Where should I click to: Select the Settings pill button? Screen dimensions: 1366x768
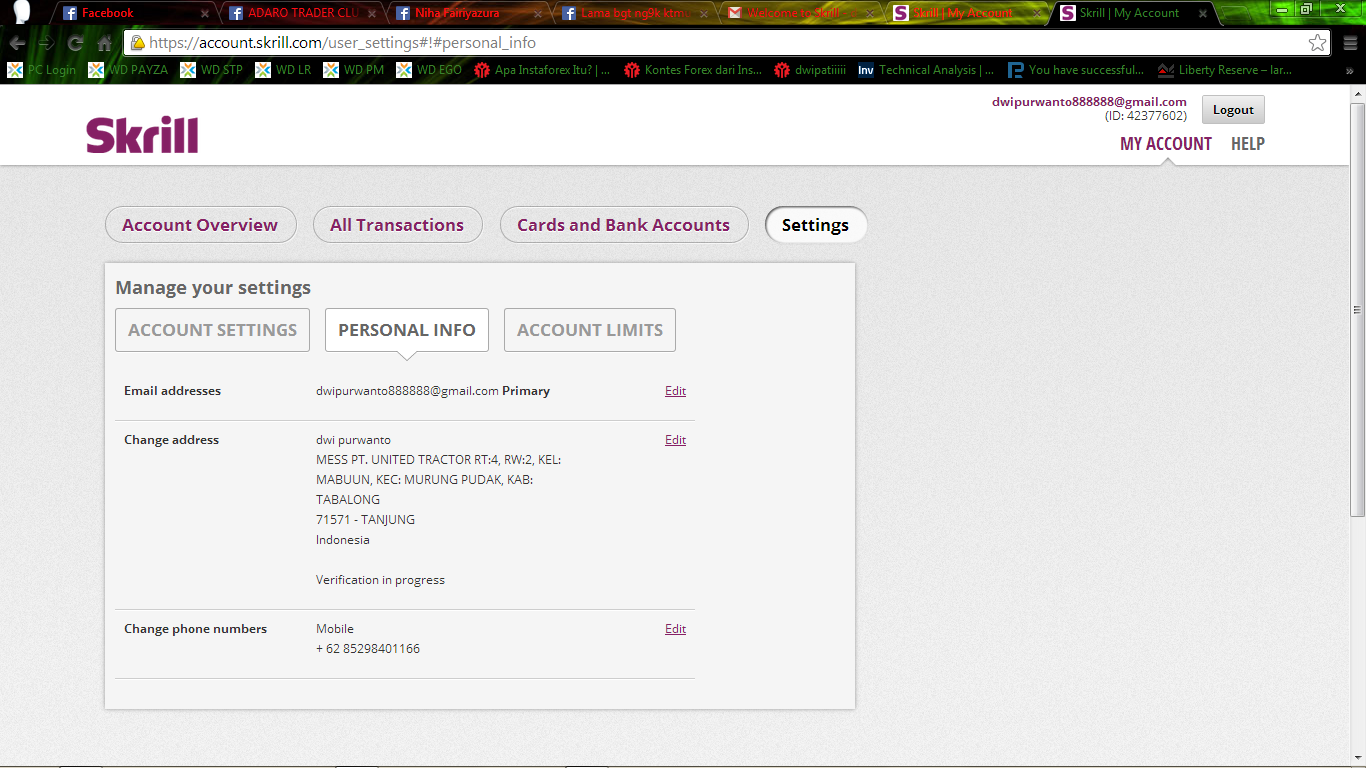[x=815, y=225]
